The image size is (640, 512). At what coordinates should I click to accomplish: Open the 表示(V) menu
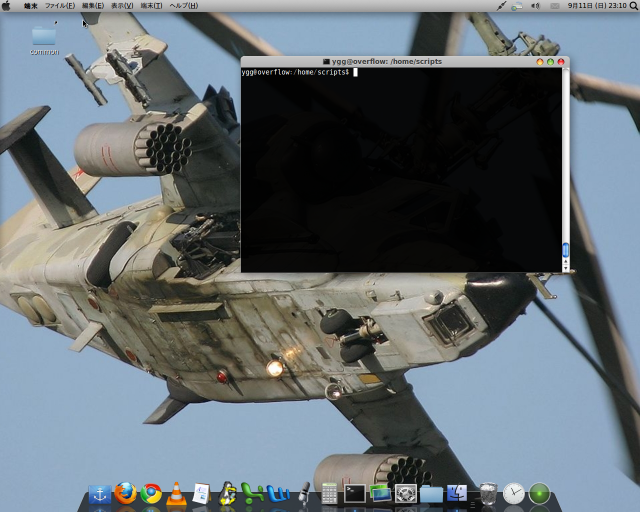pyautogui.click(x=122, y=6)
